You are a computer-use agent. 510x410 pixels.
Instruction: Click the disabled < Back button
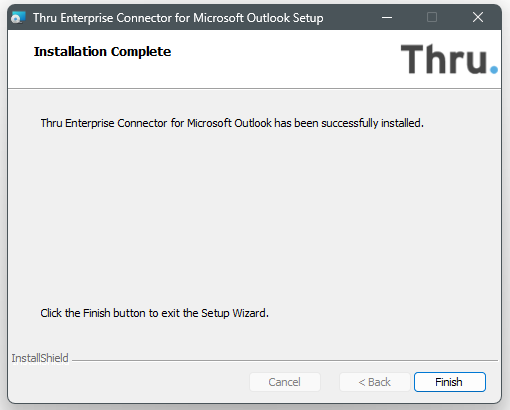pos(375,382)
